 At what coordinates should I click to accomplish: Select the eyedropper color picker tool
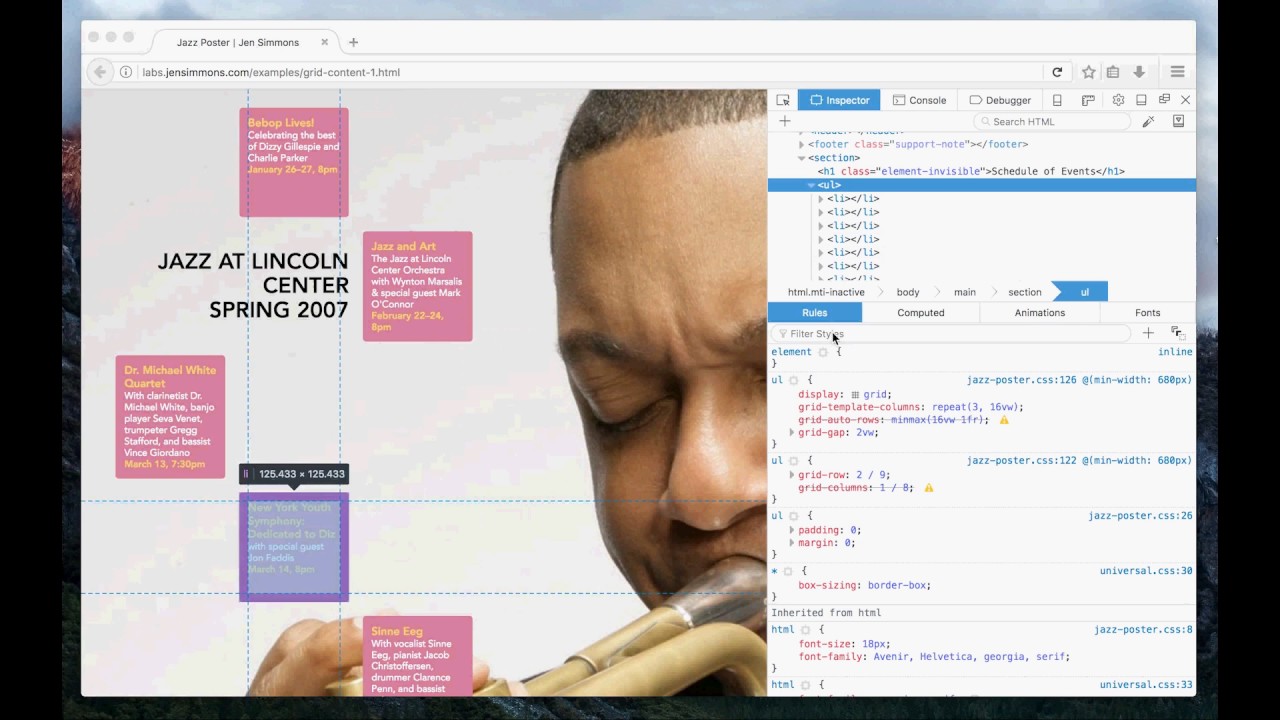click(x=1148, y=121)
